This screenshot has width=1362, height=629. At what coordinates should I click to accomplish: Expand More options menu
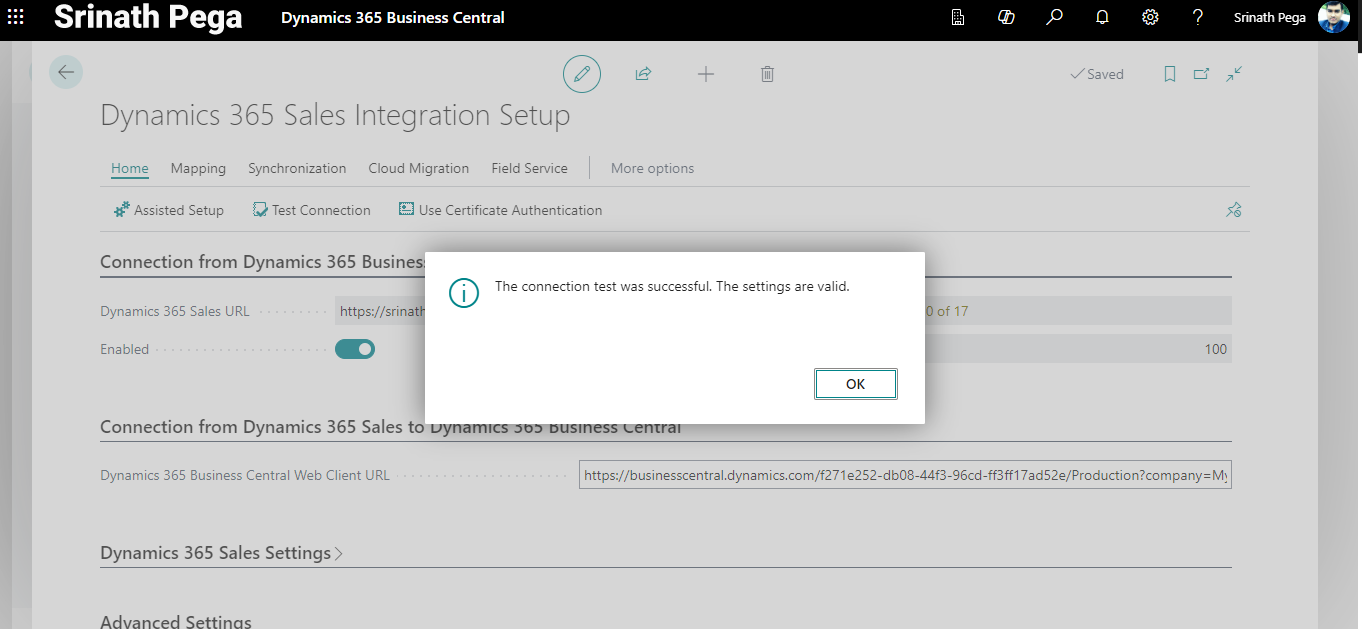coord(652,168)
